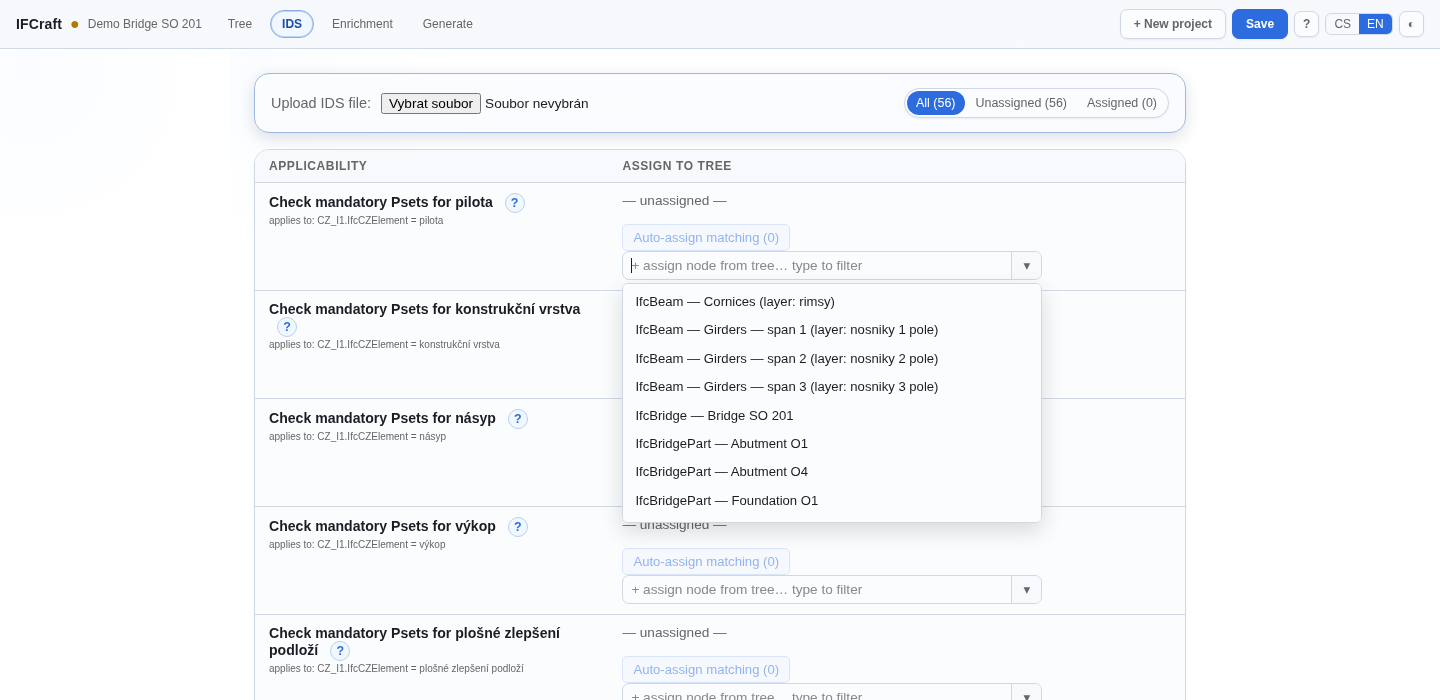This screenshot has height=700, width=1440.
Task: Open the Generate tab
Action: click(448, 24)
